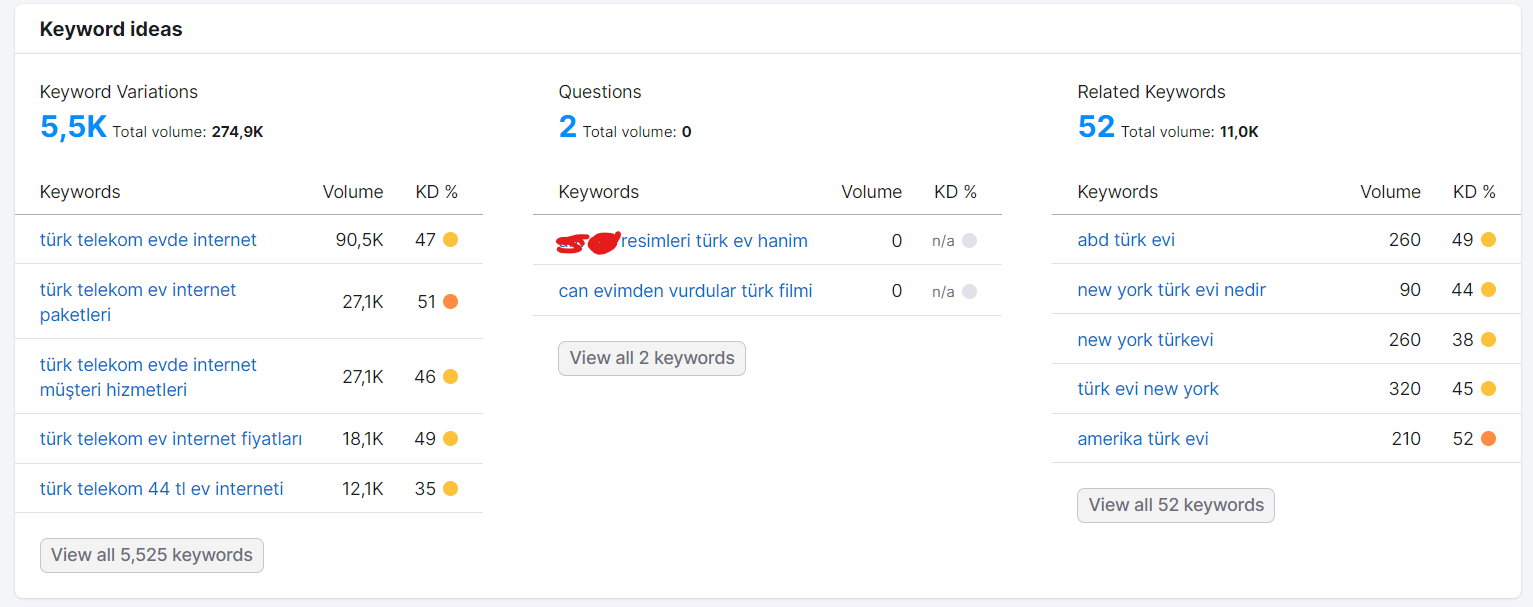Click View all 52 keywords button

tap(1176, 505)
